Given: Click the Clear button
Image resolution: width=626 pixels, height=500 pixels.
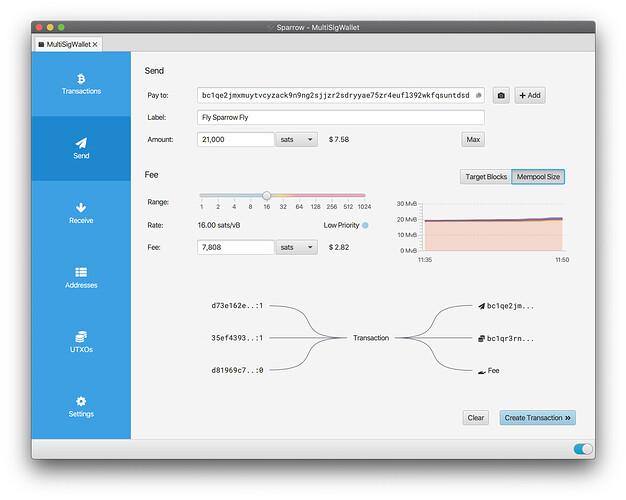Looking at the screenshot, I should click(x=475, y=418).
